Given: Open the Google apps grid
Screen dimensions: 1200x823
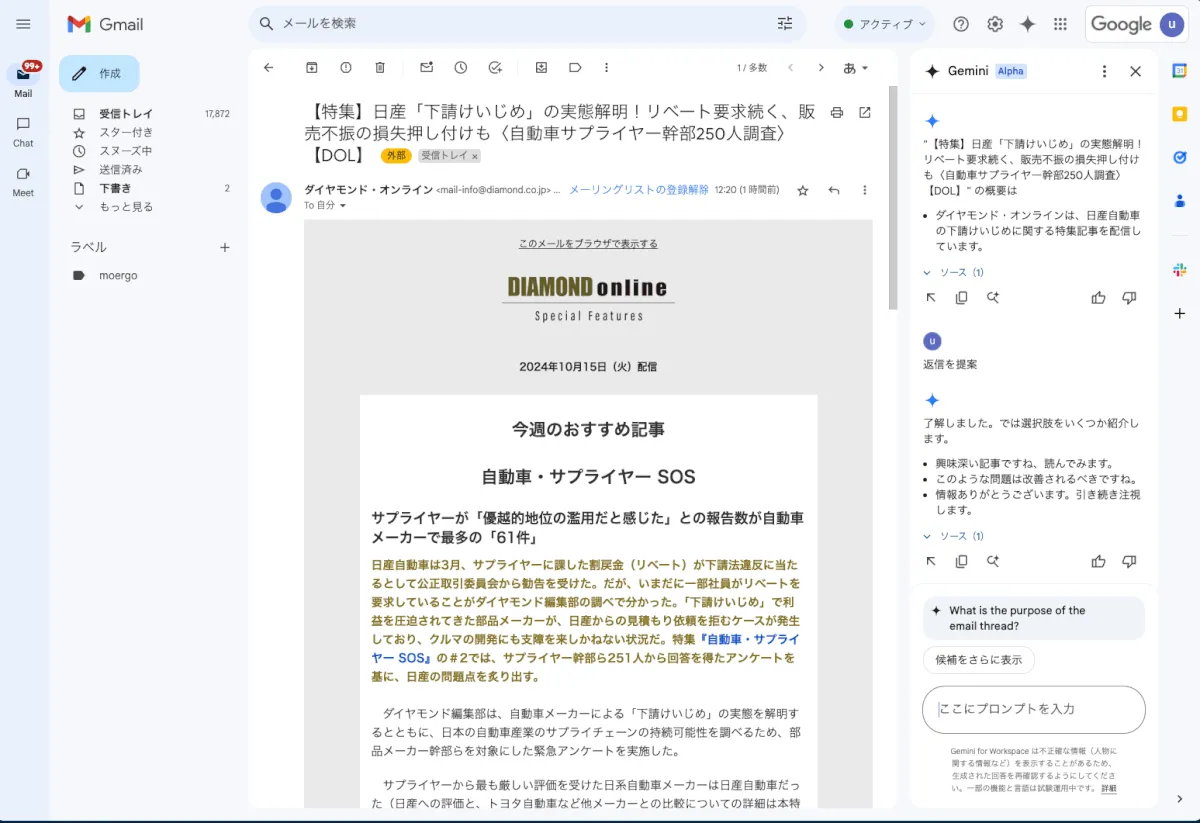Looking at the screenshot, I should tap(1060, 24).
